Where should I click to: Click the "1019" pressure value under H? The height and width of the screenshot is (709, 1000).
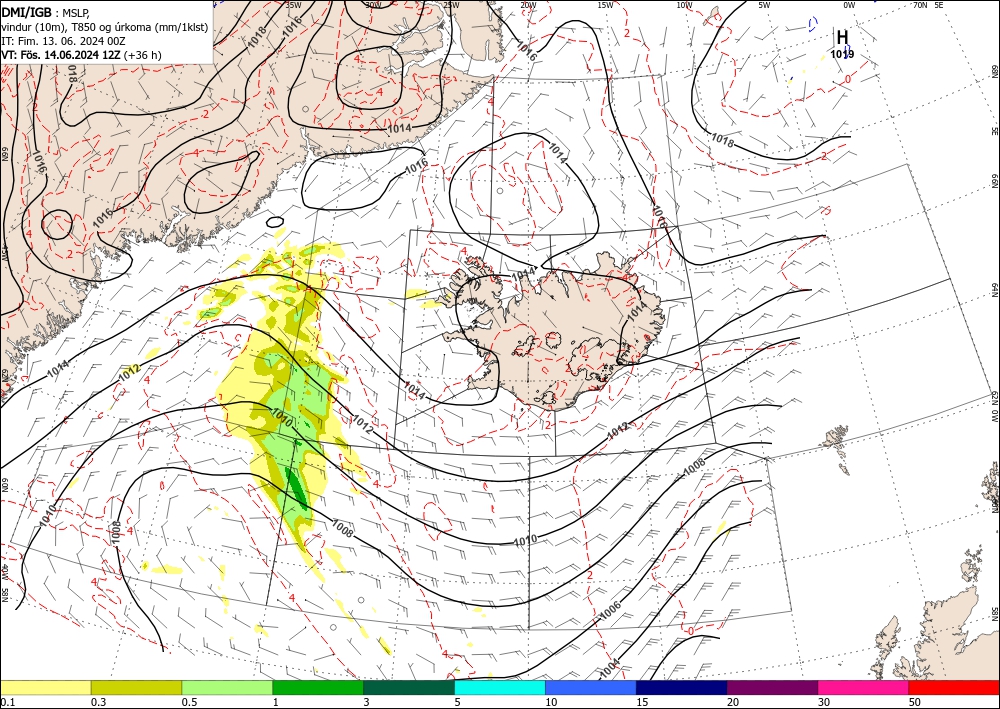click(x=842, y=54)
